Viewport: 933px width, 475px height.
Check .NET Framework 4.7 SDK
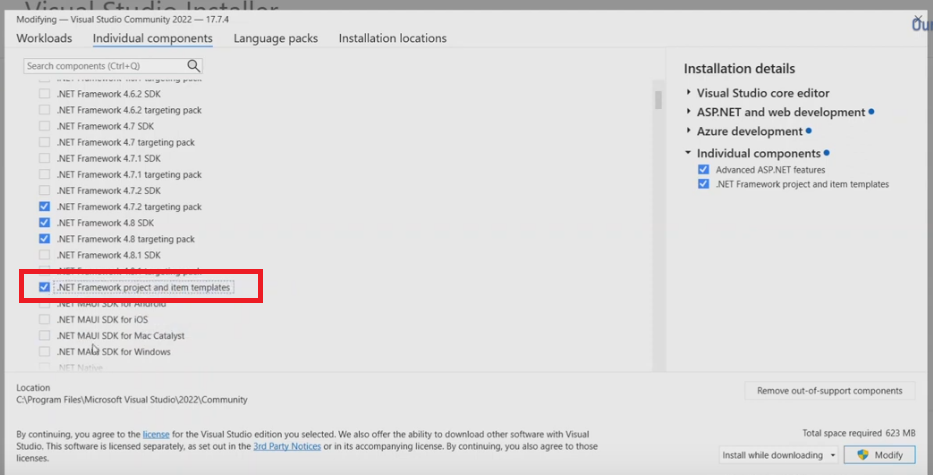[45, 126]
